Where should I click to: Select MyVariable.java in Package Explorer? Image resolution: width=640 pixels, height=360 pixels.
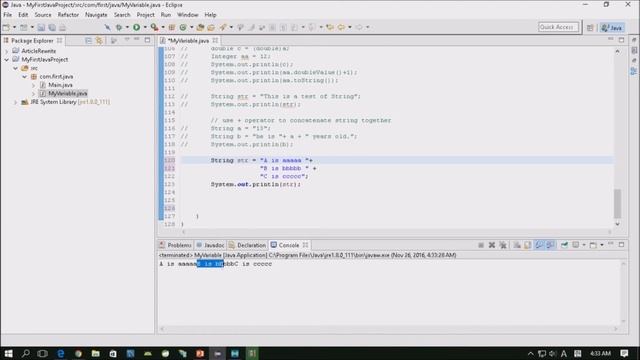[67, 93]
